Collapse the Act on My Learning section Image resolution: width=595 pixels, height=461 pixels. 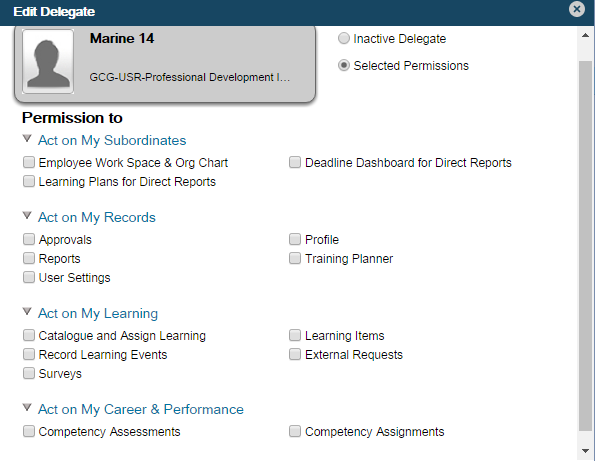coord(27,312)
